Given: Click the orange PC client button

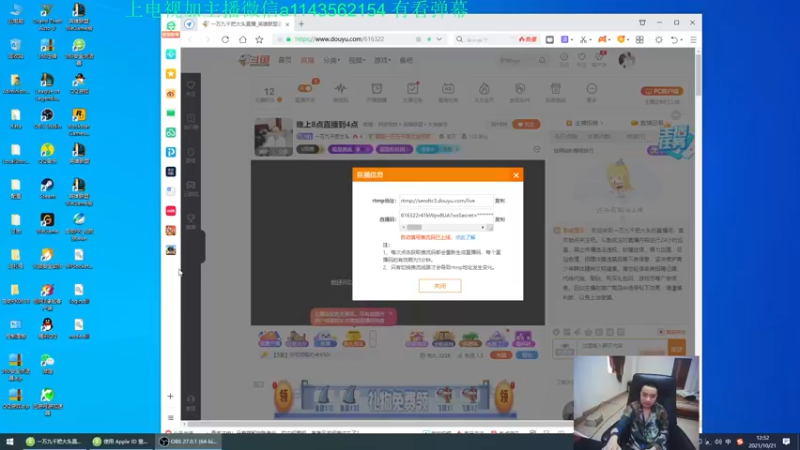Looking at the screenshot, I should 662,91.
